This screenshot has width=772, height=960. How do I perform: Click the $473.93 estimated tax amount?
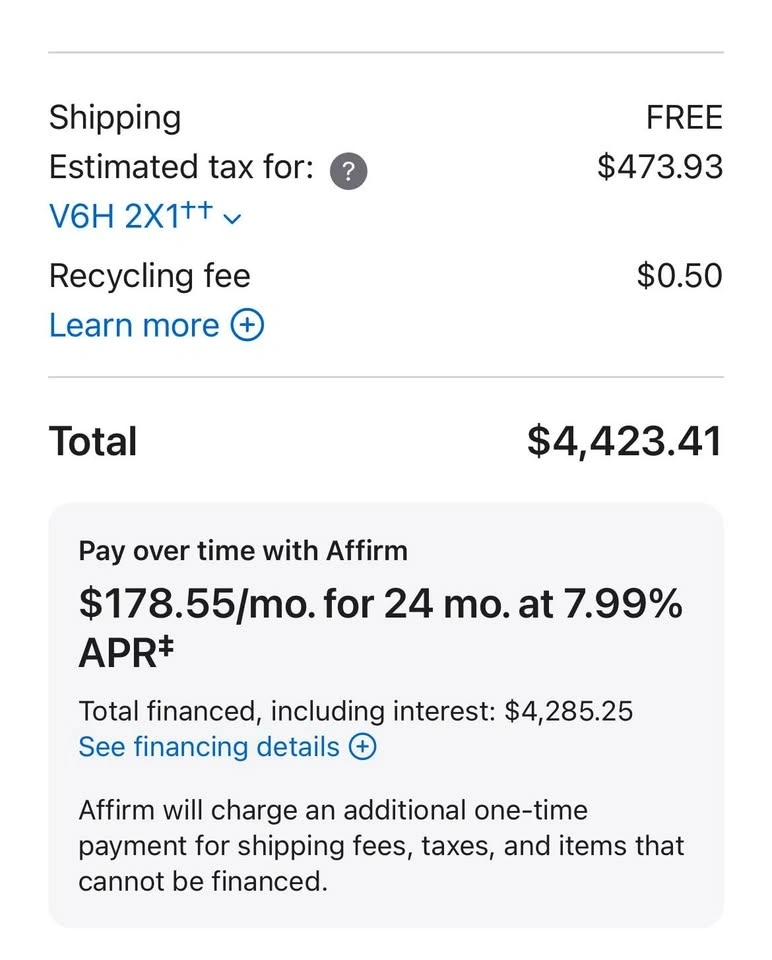[x=660, y=166]
